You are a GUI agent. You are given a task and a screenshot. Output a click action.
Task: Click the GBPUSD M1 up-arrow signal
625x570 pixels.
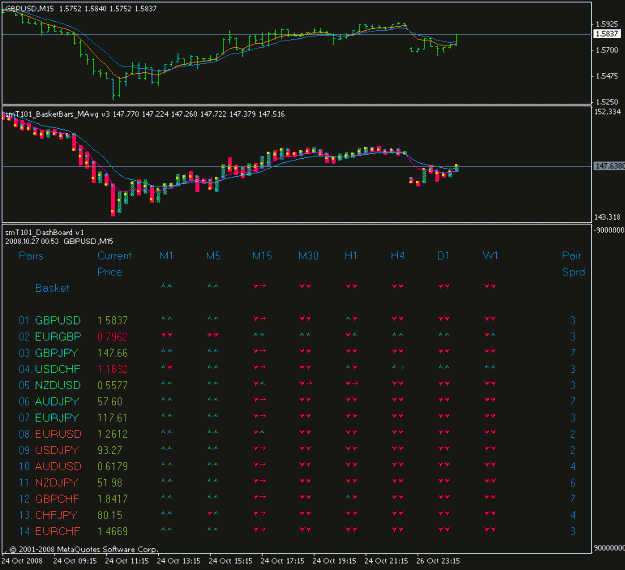(x=167, y=318)
